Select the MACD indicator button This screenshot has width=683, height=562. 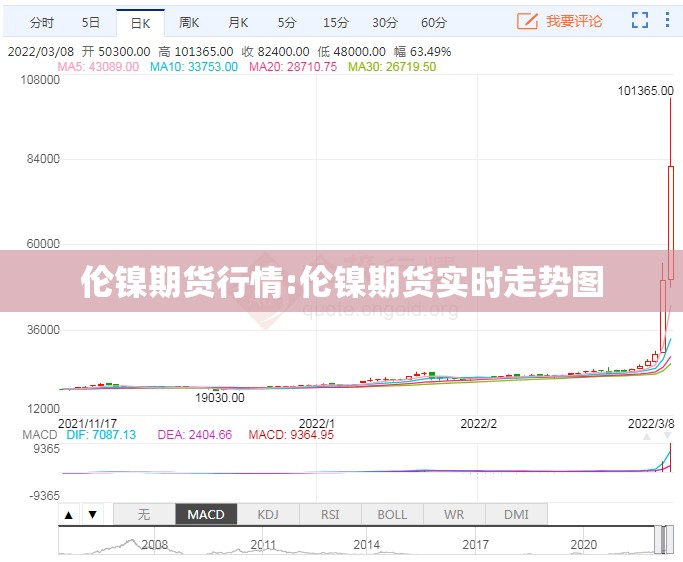point(206,515)
